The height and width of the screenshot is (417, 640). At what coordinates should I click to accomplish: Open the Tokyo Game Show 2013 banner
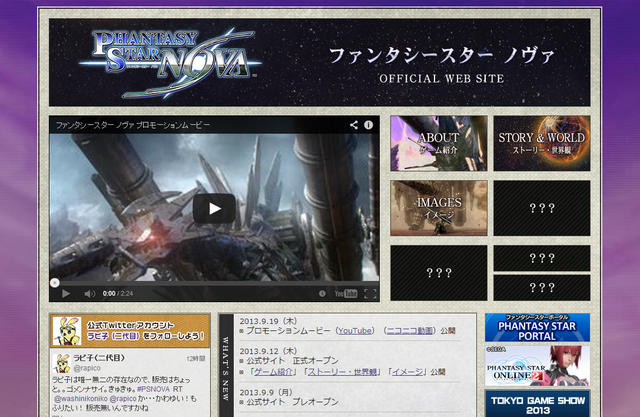[x=538, y=404]
